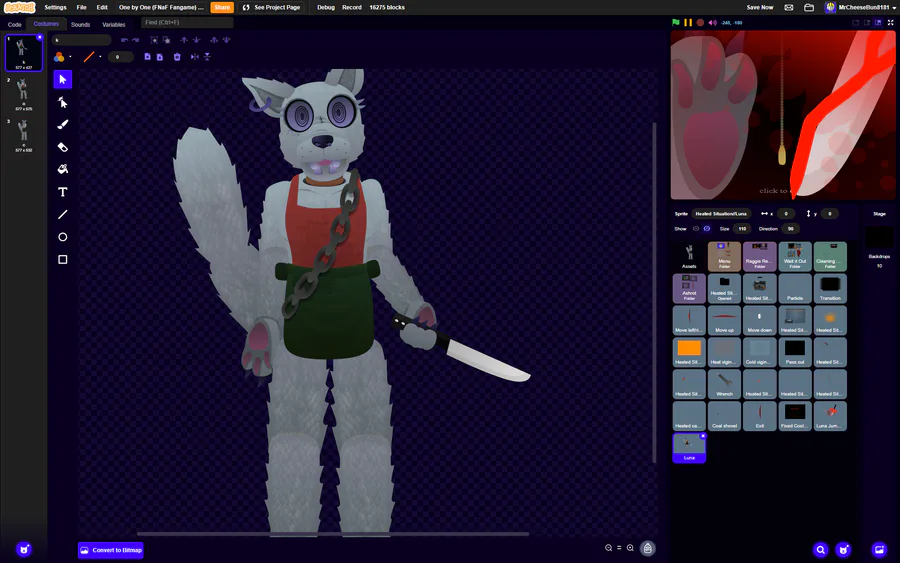Click the orange outline color swatch
The height and width of the screenshot is (563, 900).
(89, 57)
